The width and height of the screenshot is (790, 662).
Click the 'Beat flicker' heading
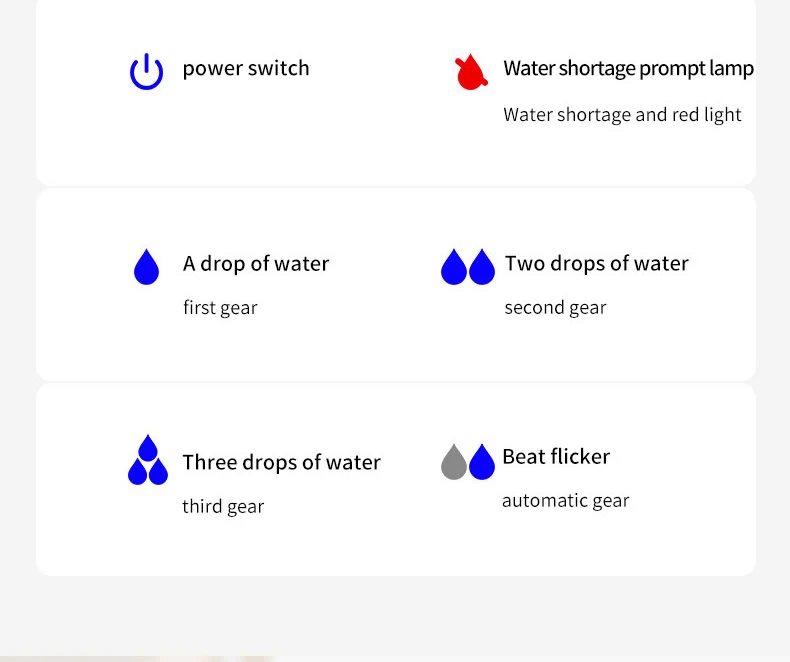point(556,456)
